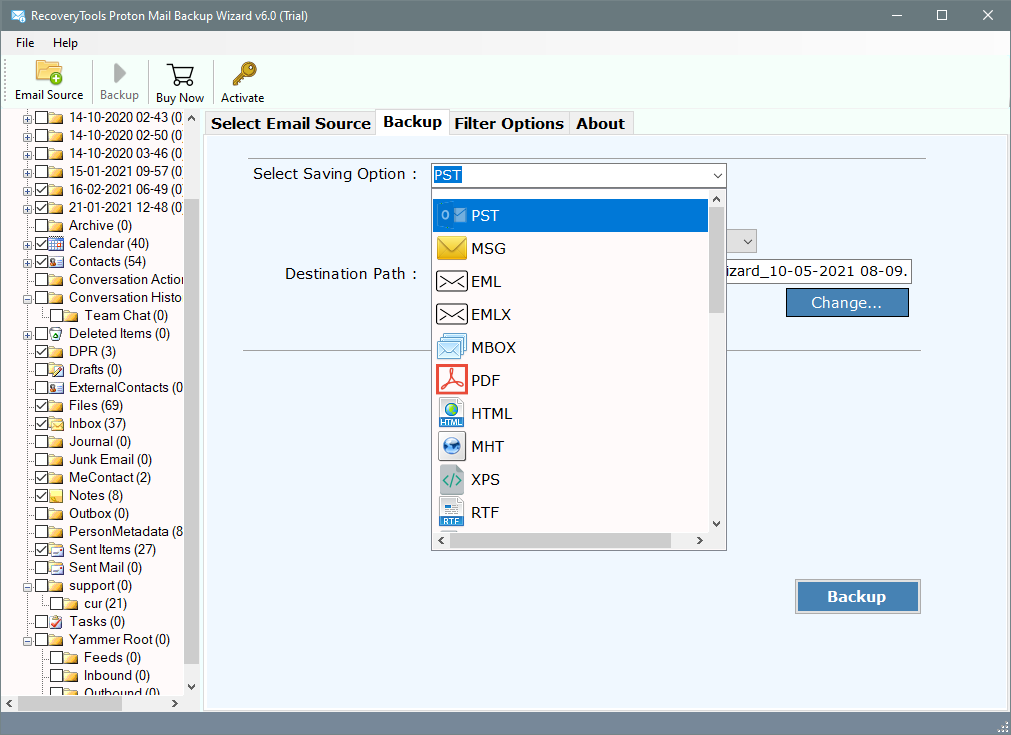Select the Team Chat (0) tree item

(x=126, y=315)
